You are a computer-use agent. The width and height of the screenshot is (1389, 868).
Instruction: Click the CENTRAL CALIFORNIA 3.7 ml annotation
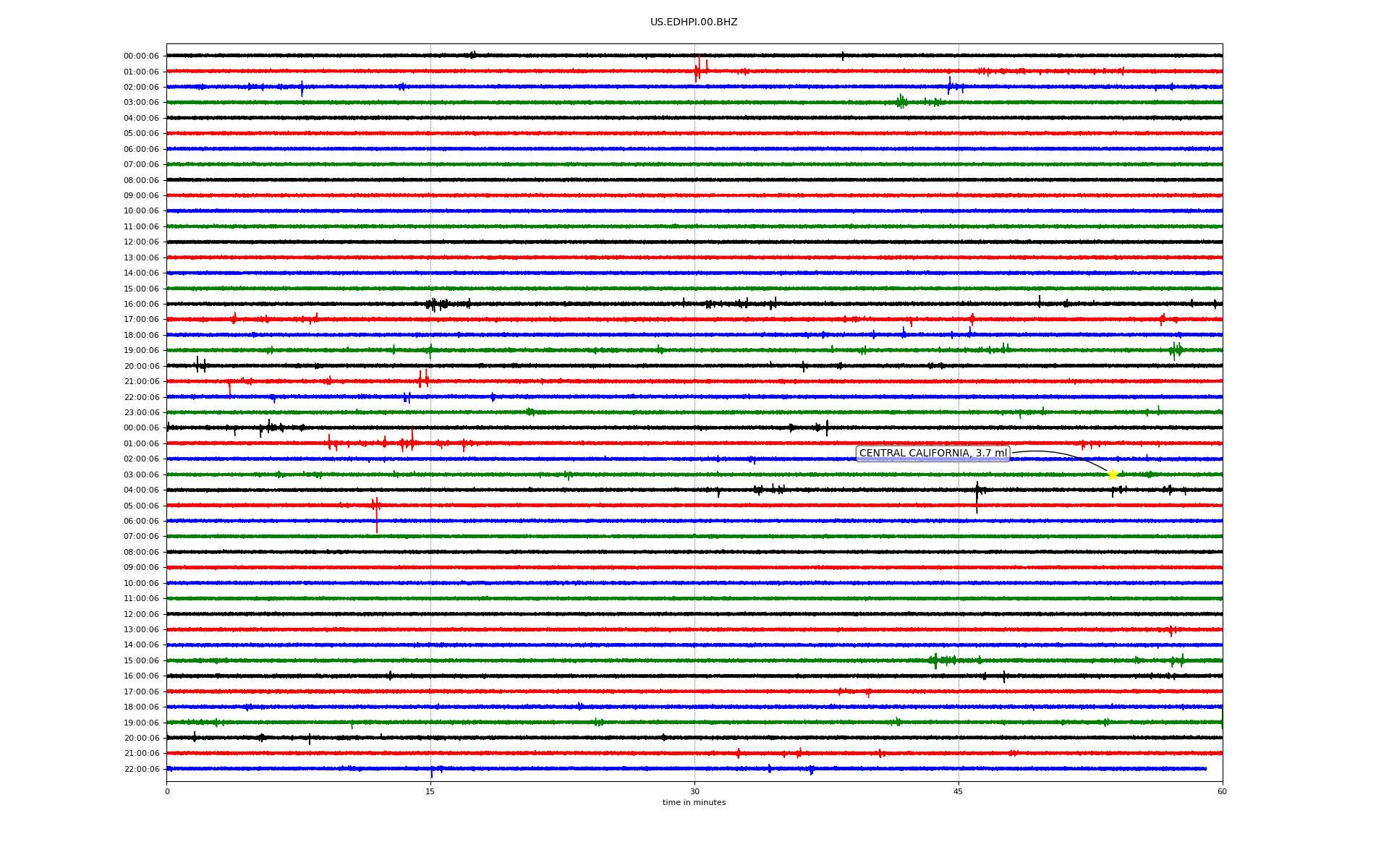tap(933, 454)
